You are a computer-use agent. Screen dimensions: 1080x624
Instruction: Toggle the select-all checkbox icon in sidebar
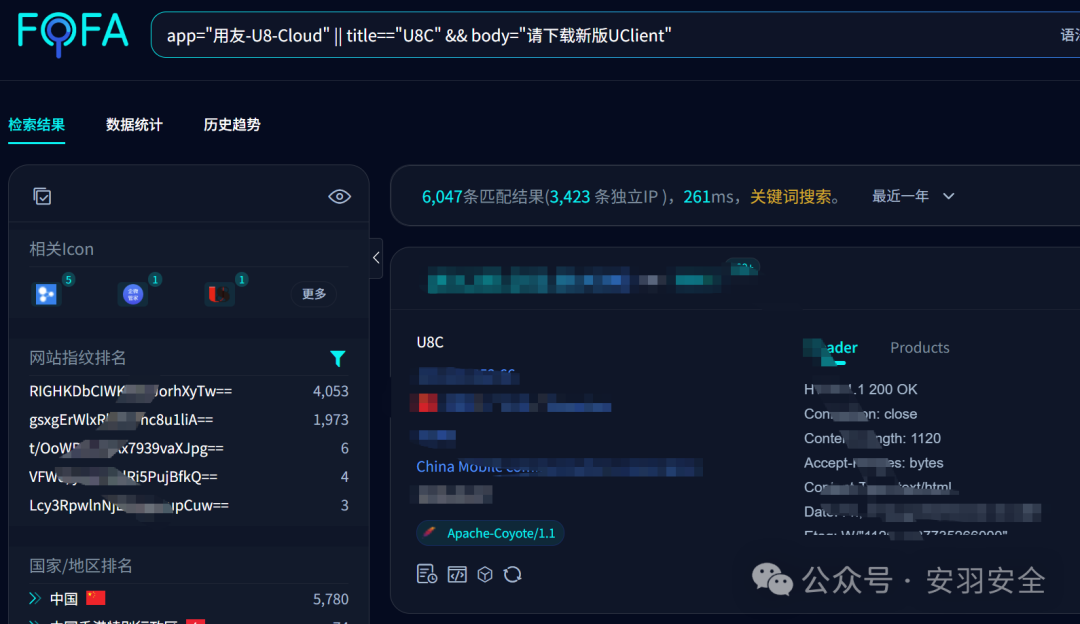[x=42, y=196]
